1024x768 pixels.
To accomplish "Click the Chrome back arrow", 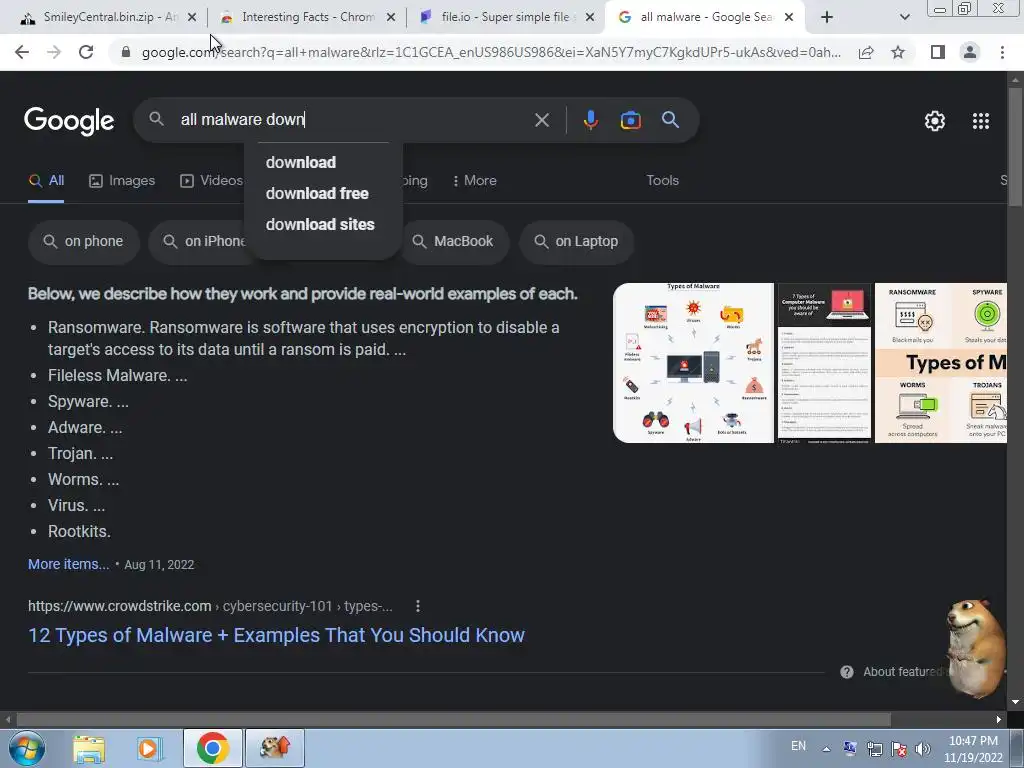I will coord(22,52).
